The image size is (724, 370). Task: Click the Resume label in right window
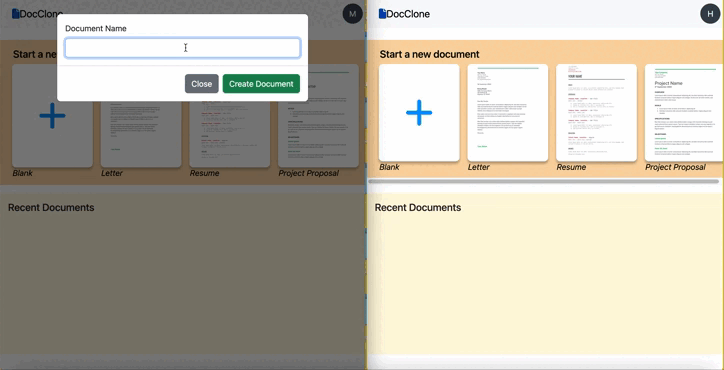click(571, 167)
